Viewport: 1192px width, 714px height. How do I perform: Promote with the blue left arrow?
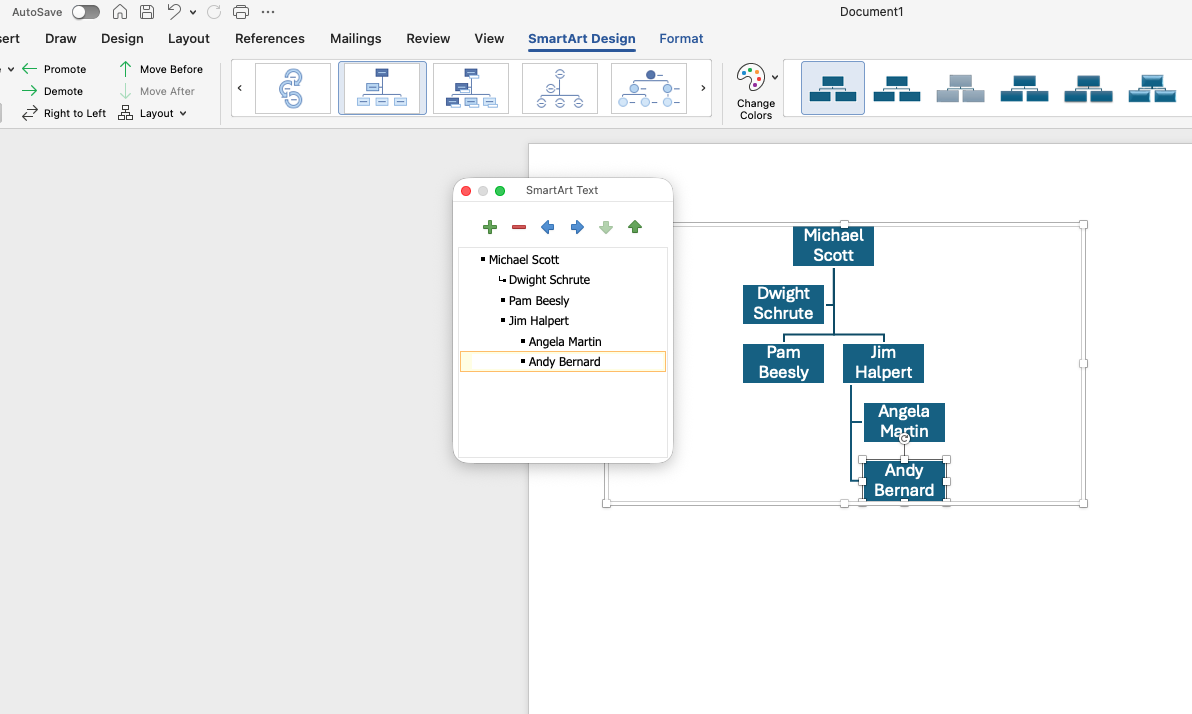(547, 227)
